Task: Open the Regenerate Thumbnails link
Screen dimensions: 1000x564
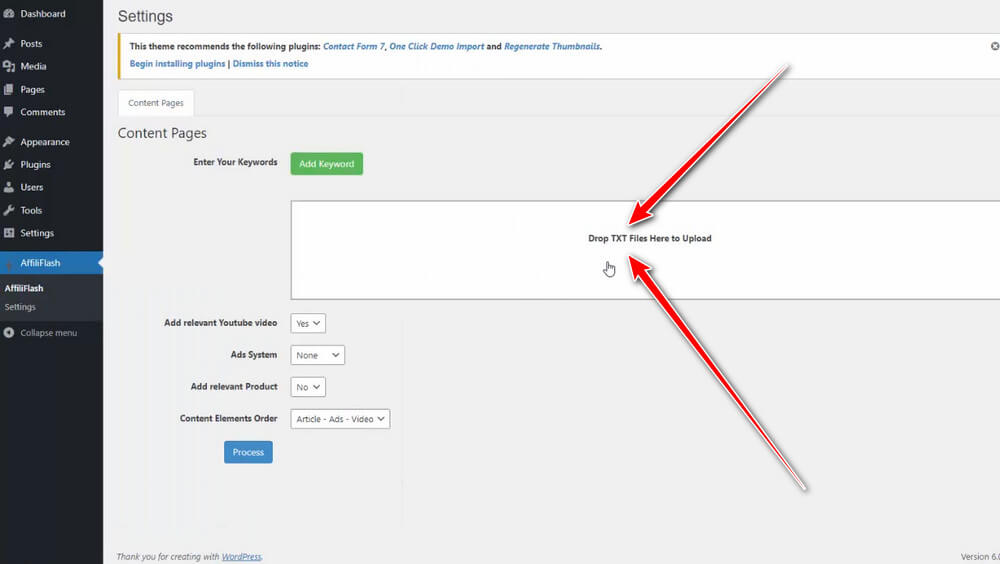Action: click(x=552, y=46)
